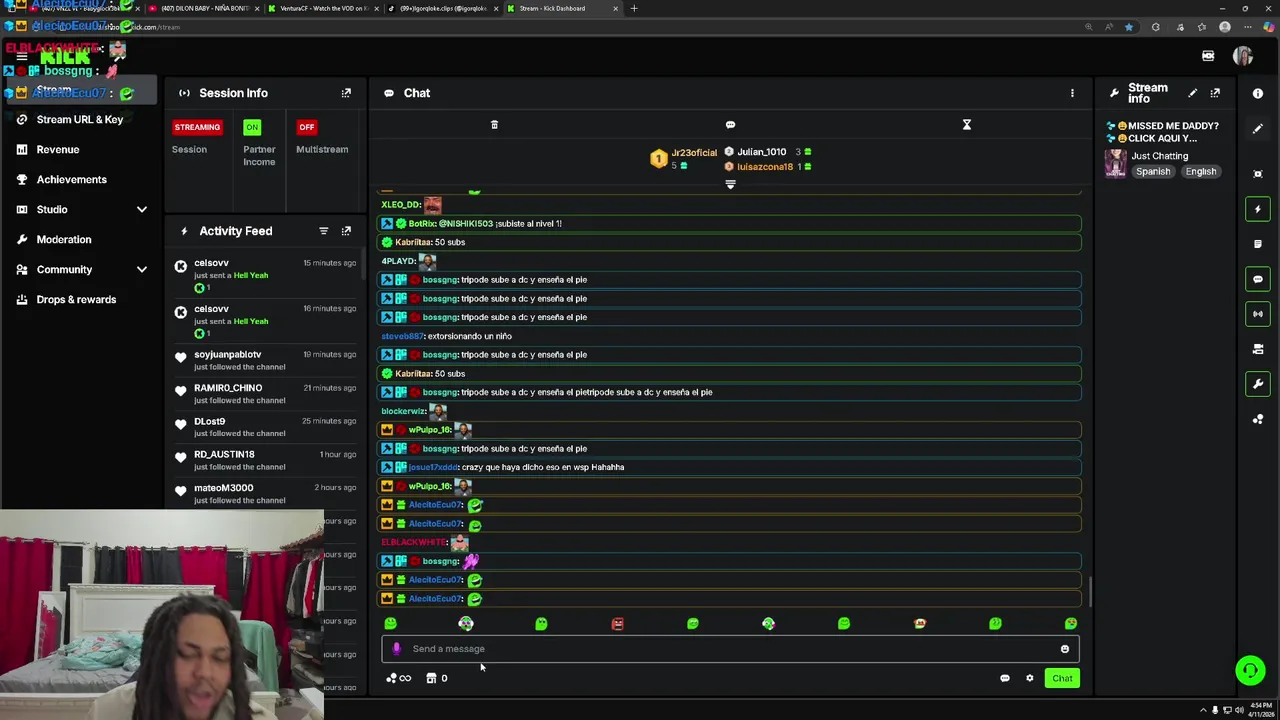Viewport: 1280px width, 720px height.
Task: Open the hamburger sidebar menu
Action: click(21, 56)
